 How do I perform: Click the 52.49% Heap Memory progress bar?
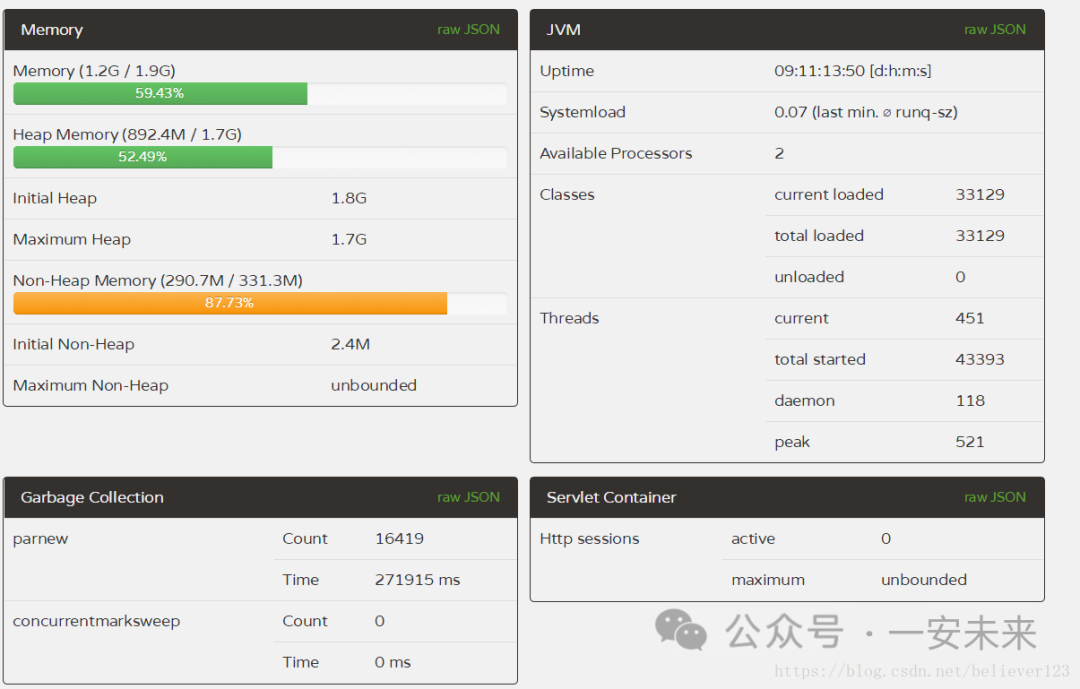(260, 157)
